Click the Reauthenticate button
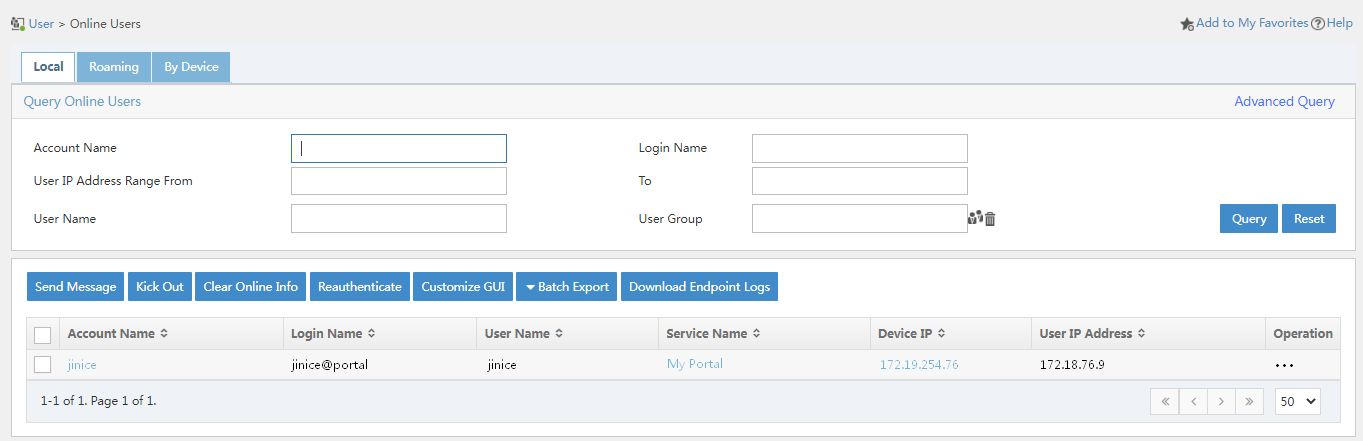This screenshot has height=441, width=1363. [360, 287]
